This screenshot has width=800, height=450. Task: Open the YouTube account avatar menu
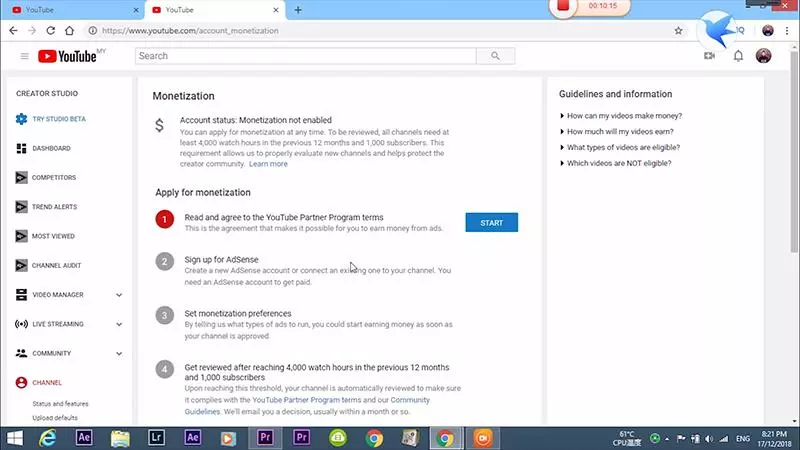tap(763, 56)
